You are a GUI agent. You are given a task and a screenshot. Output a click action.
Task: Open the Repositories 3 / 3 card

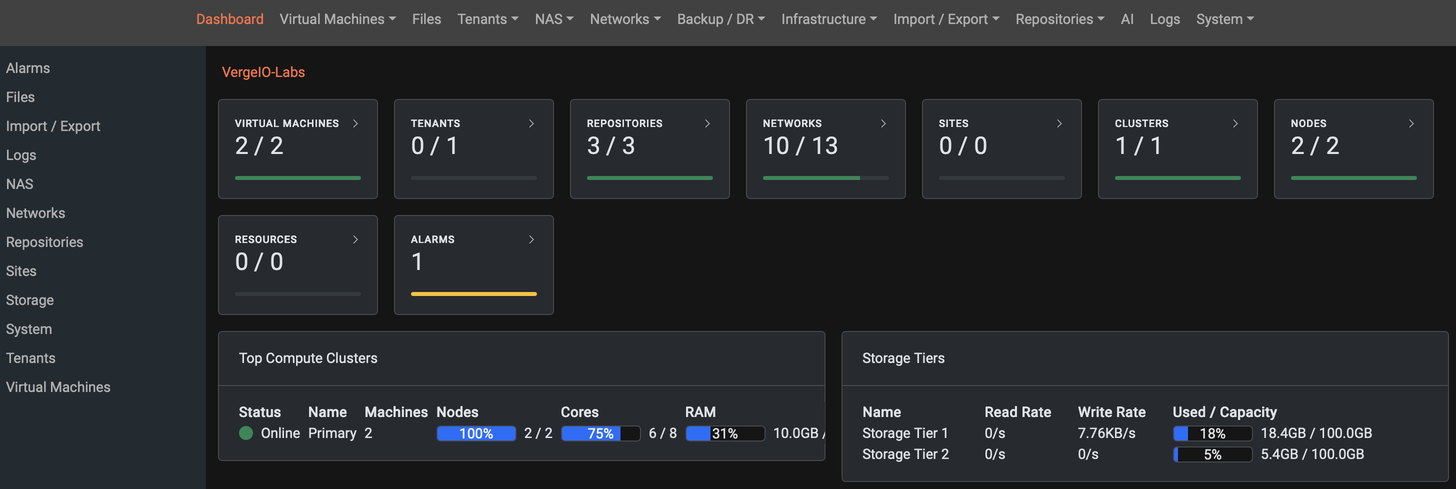[x=650, y=149]
